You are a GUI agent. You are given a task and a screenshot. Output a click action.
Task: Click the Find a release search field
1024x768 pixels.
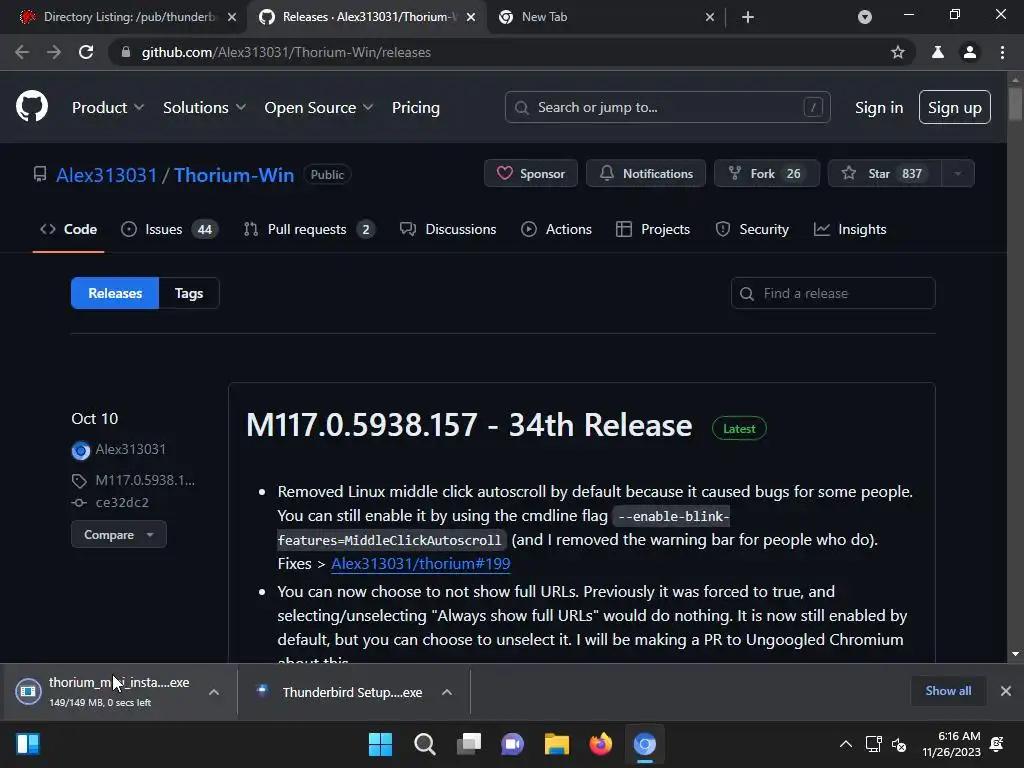pyautogui.click(x=833, y=293)
